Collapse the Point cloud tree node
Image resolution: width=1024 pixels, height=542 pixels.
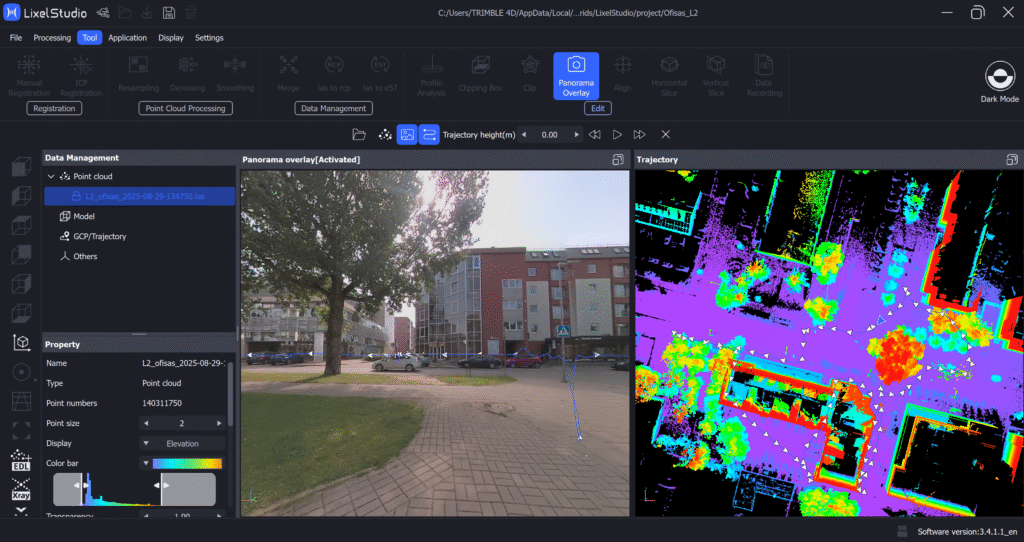[51, 177]
